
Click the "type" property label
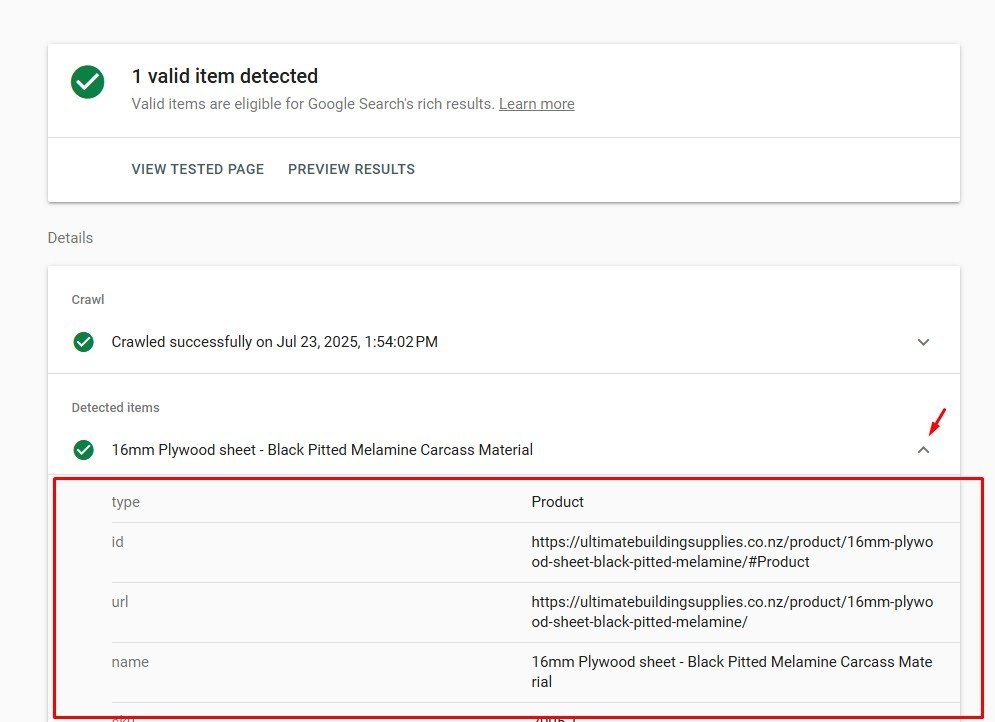click(x=126, y=502)
